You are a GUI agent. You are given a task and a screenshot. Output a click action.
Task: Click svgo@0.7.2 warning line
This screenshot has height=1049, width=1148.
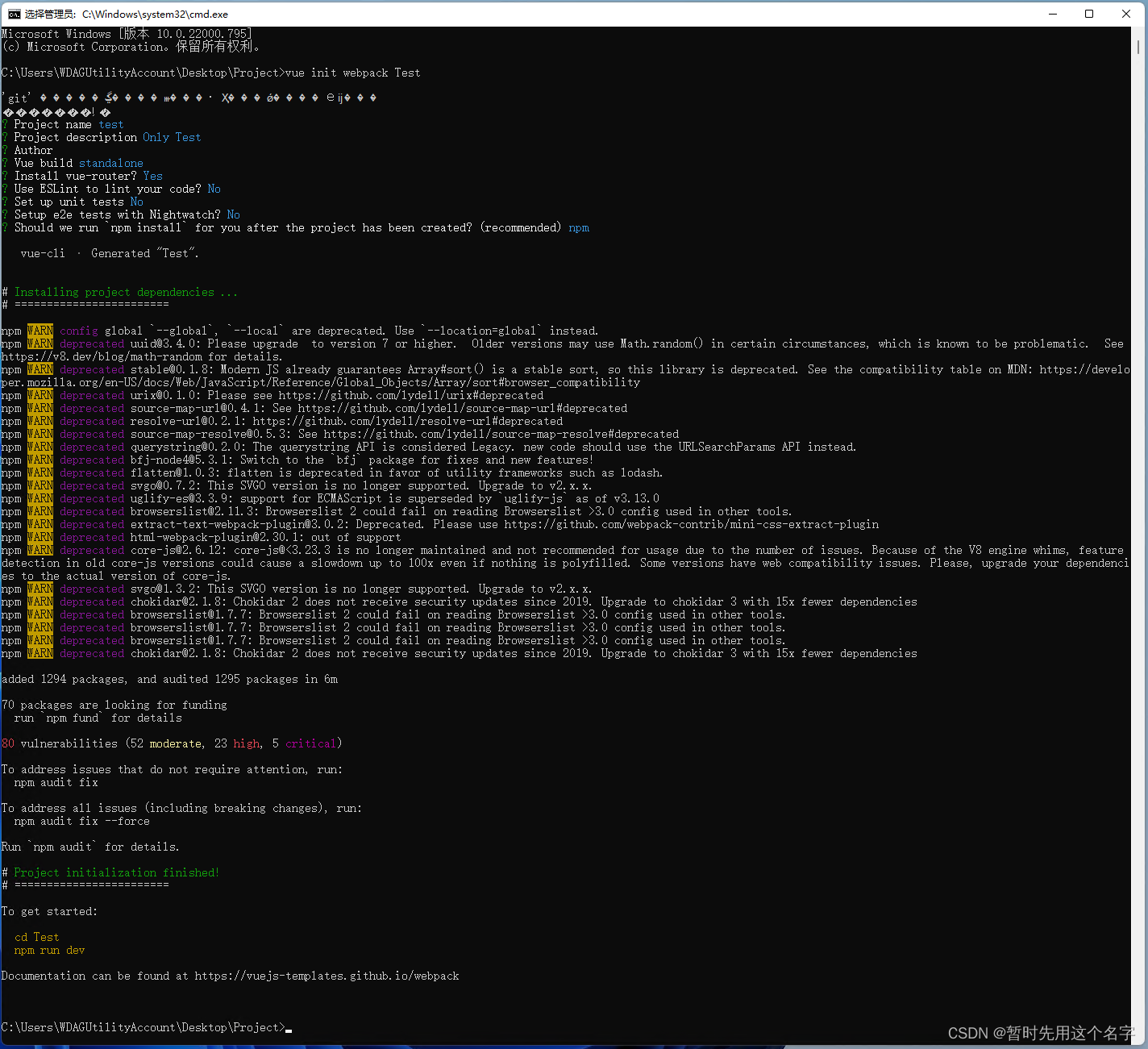click(297, 485)
